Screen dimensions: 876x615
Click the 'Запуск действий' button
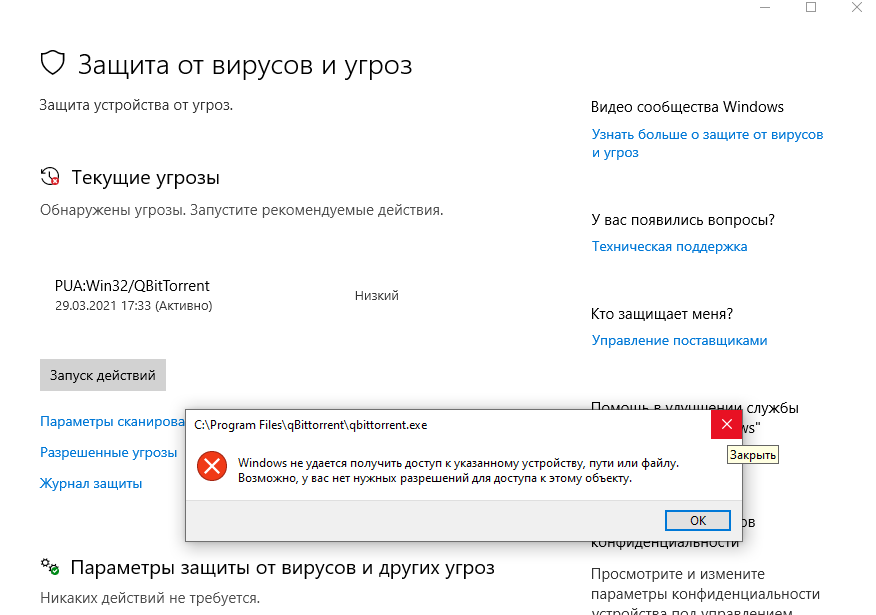[x=102, y=374]
